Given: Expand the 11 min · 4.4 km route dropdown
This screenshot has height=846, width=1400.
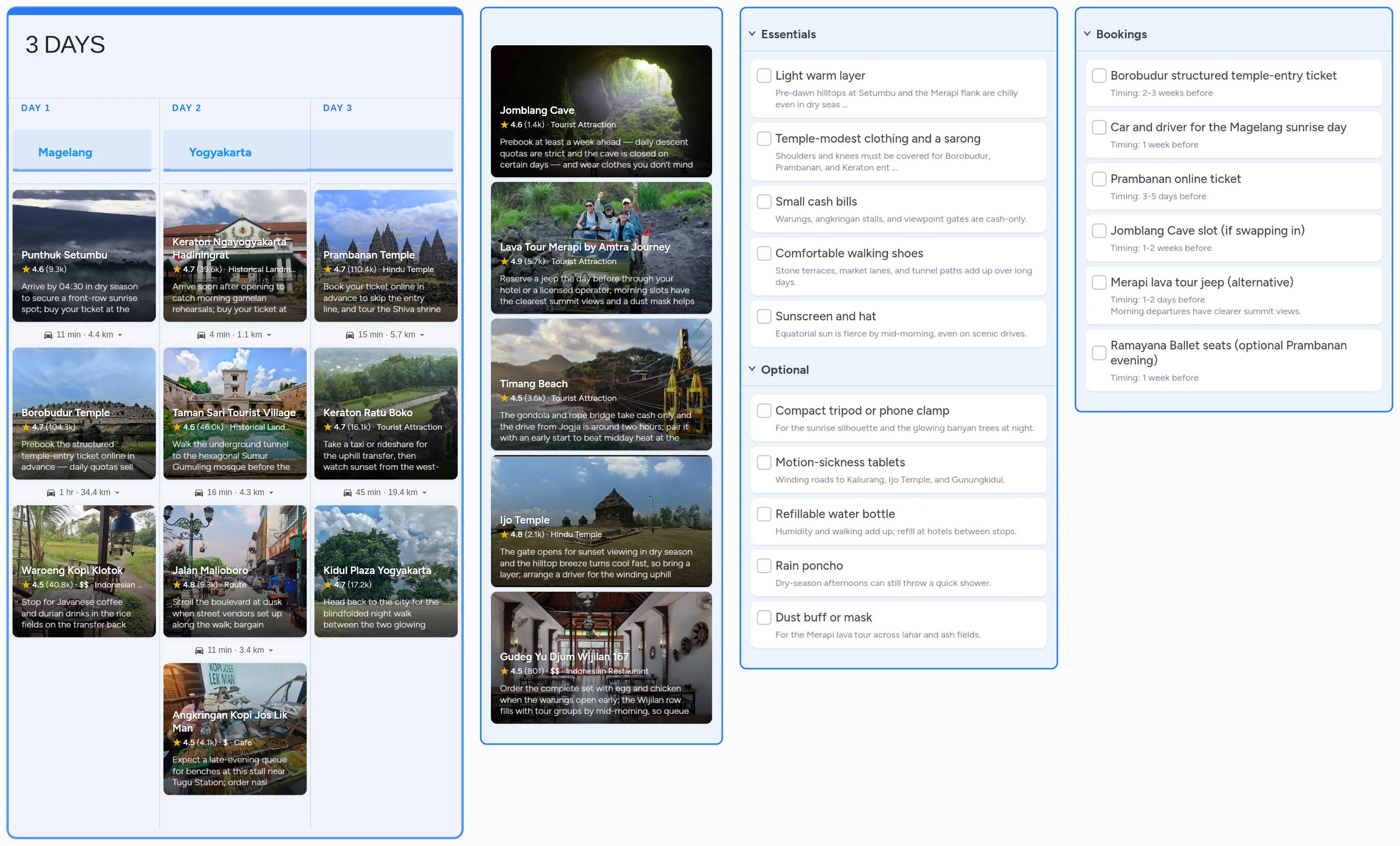Looking at the screenshot, I should point(120,335).
